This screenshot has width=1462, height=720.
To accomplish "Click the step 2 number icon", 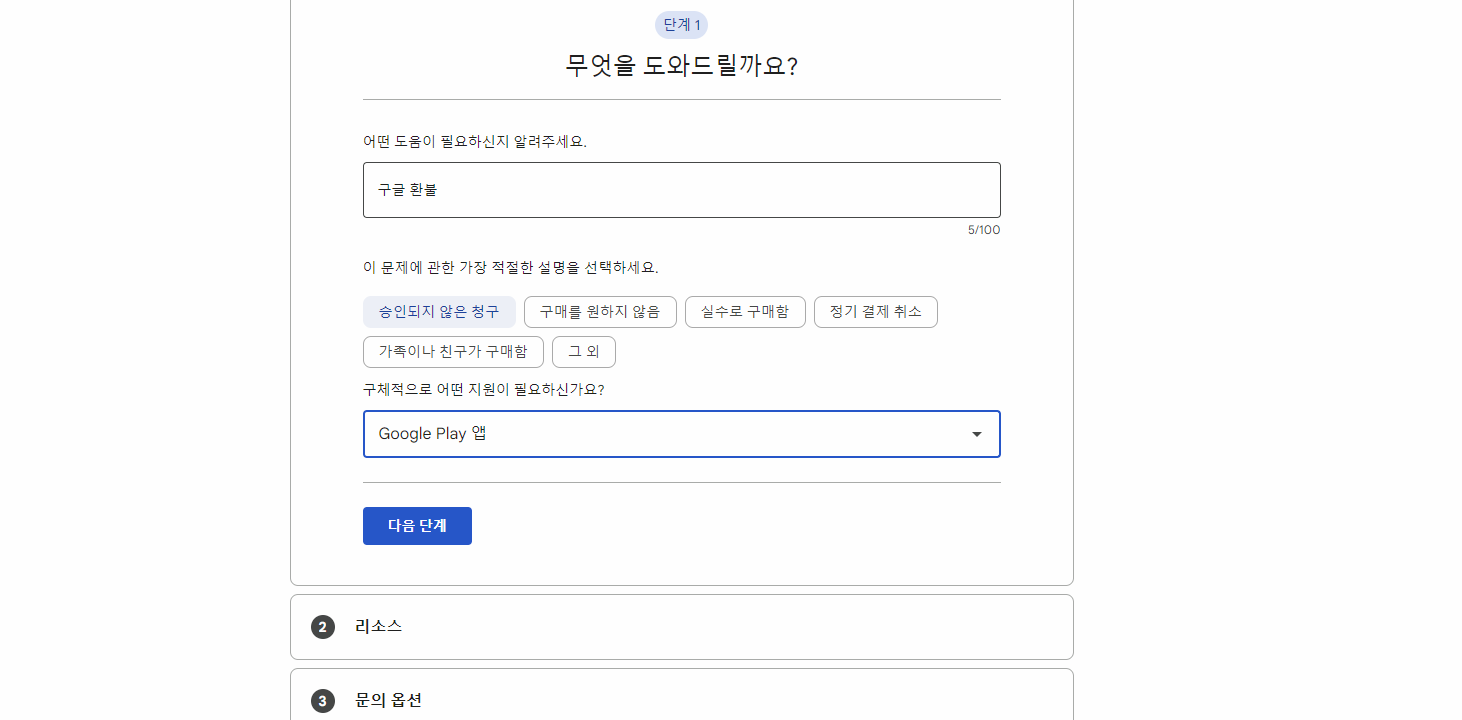I will tap(322, 626).
